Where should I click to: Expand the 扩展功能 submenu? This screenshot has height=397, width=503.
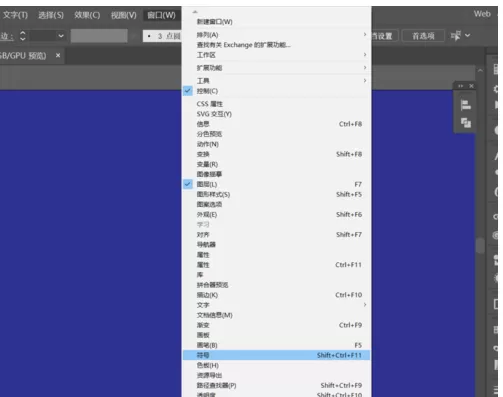point(277,68)
